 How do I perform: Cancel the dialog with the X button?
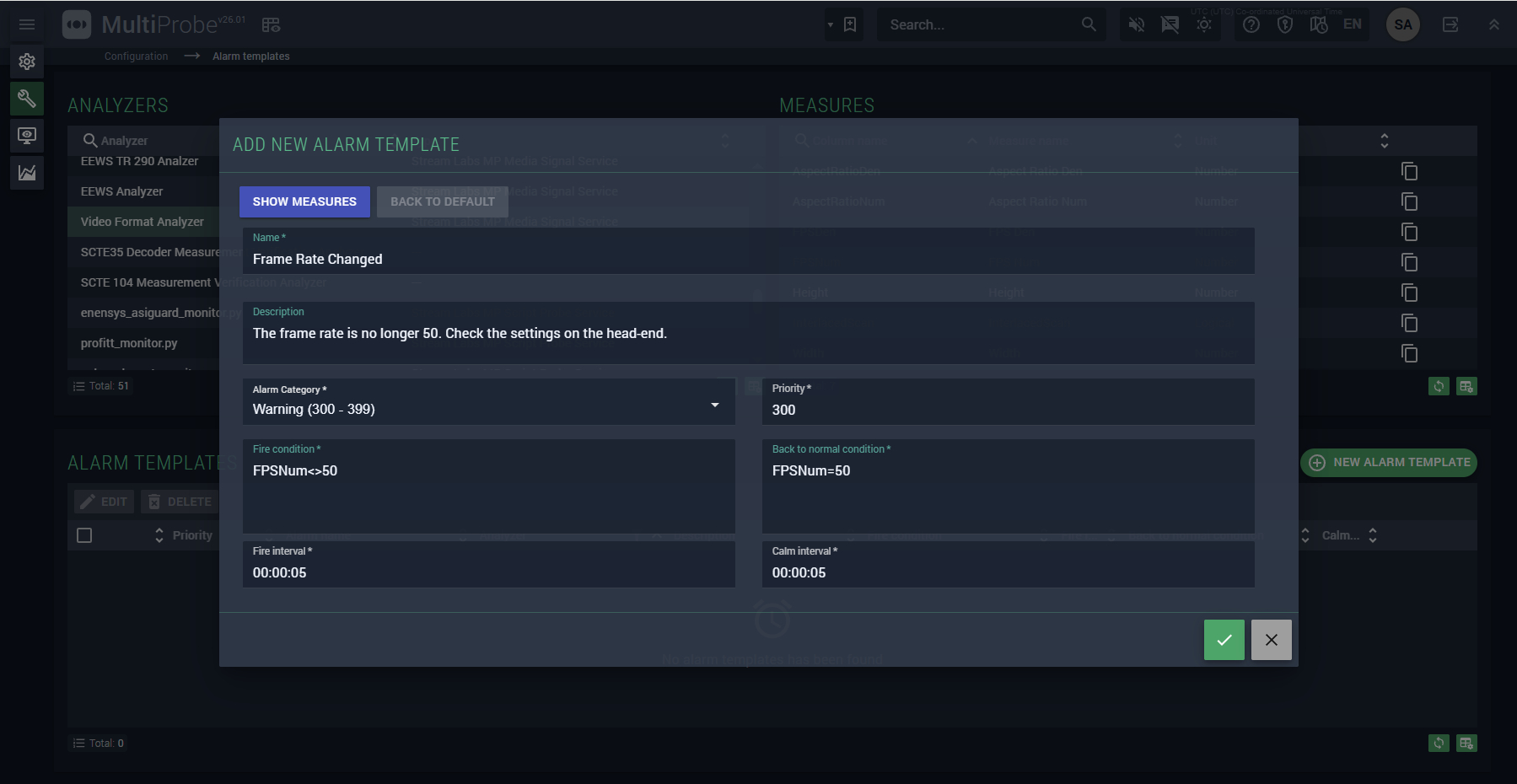(x=1271, y=640)
